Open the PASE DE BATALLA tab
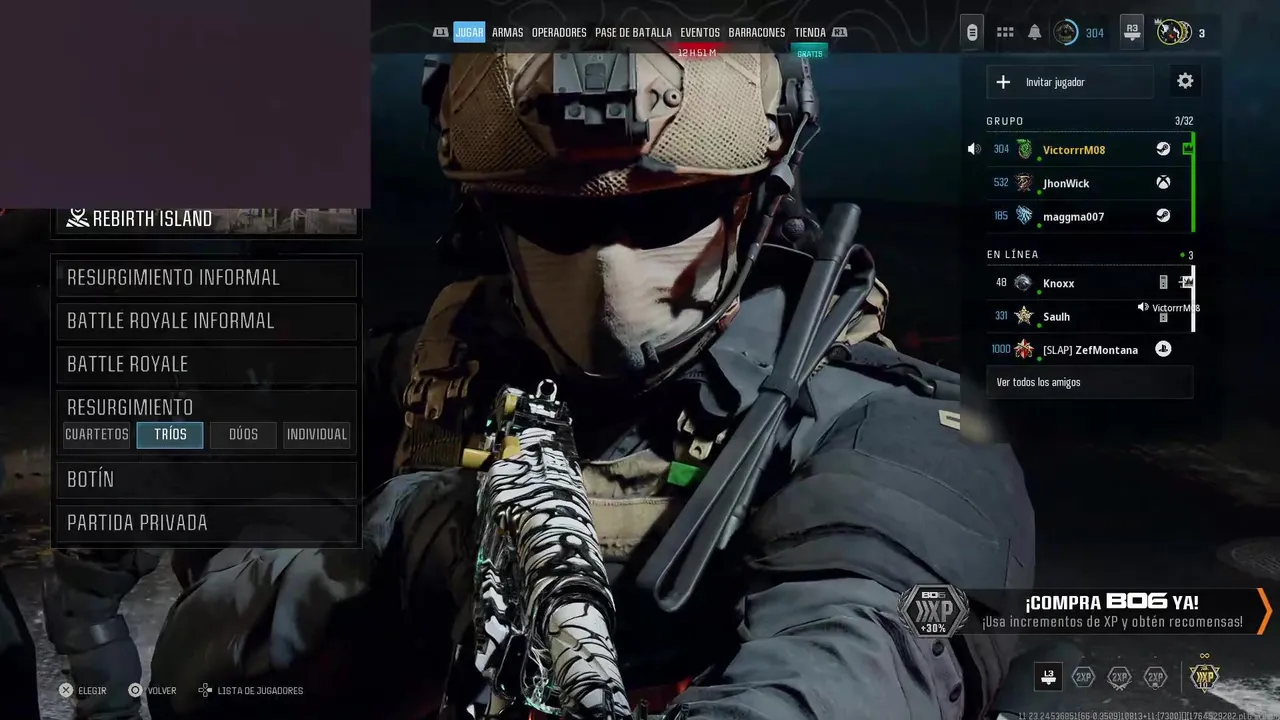This screenshot has height=720, width=1280. click(x=633, y=33)
